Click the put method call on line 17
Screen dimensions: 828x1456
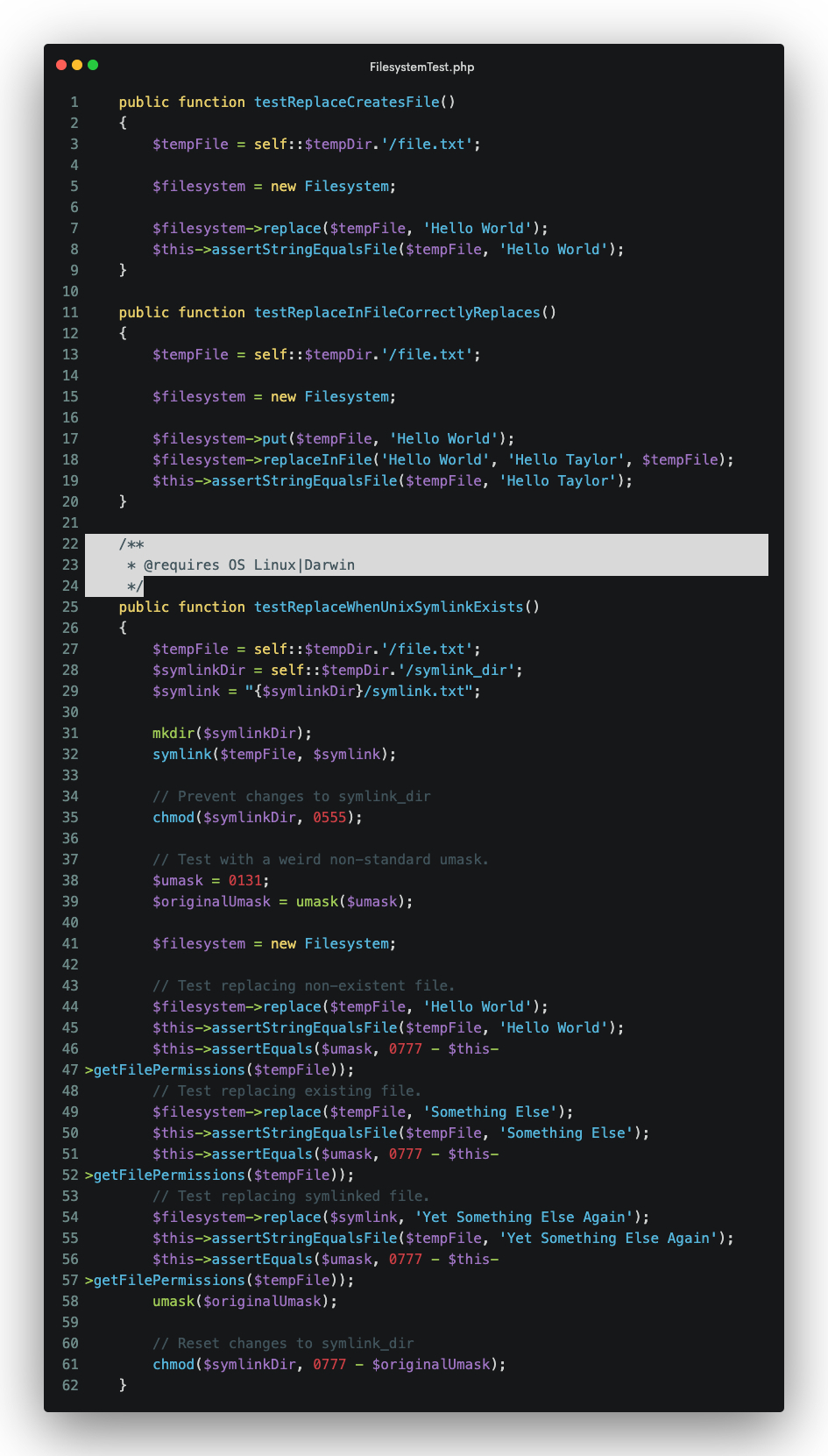[x=275, y=438]
